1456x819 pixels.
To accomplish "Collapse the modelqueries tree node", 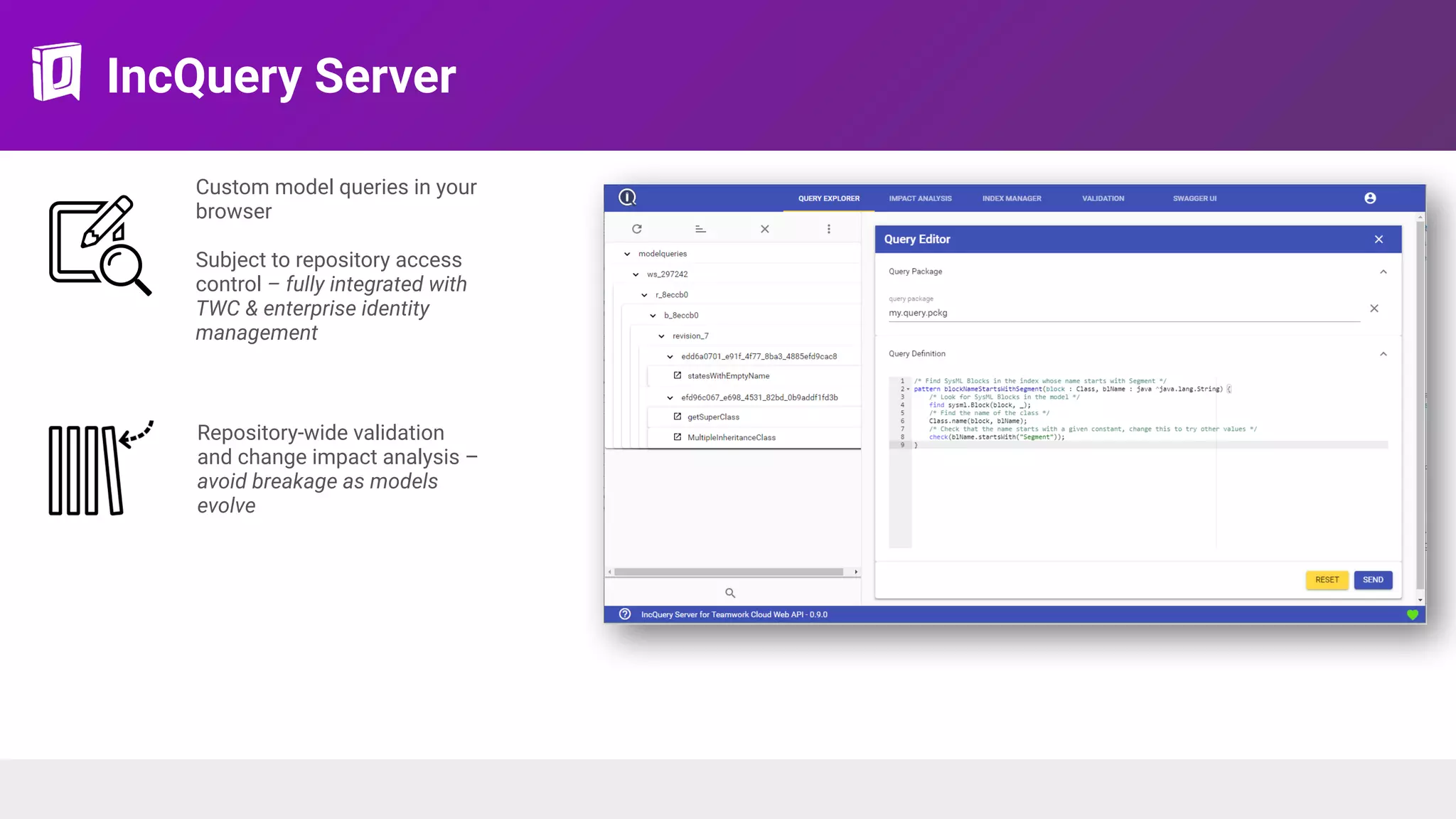I will (x=627, y=254).
